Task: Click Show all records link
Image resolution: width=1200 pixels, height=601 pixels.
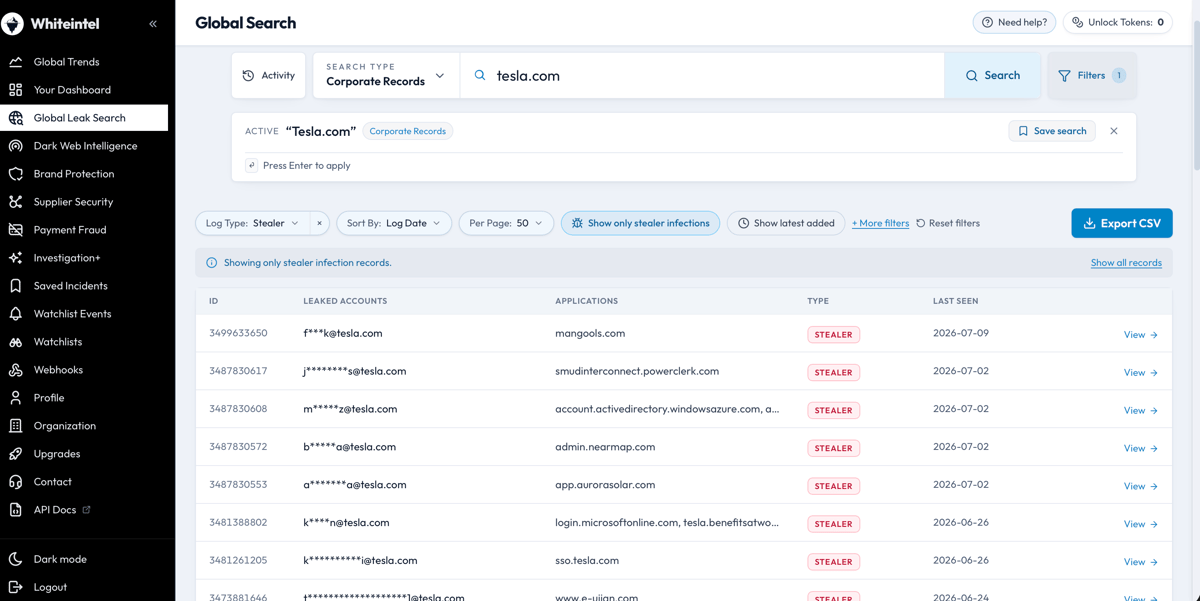Action: (1126, 263)
